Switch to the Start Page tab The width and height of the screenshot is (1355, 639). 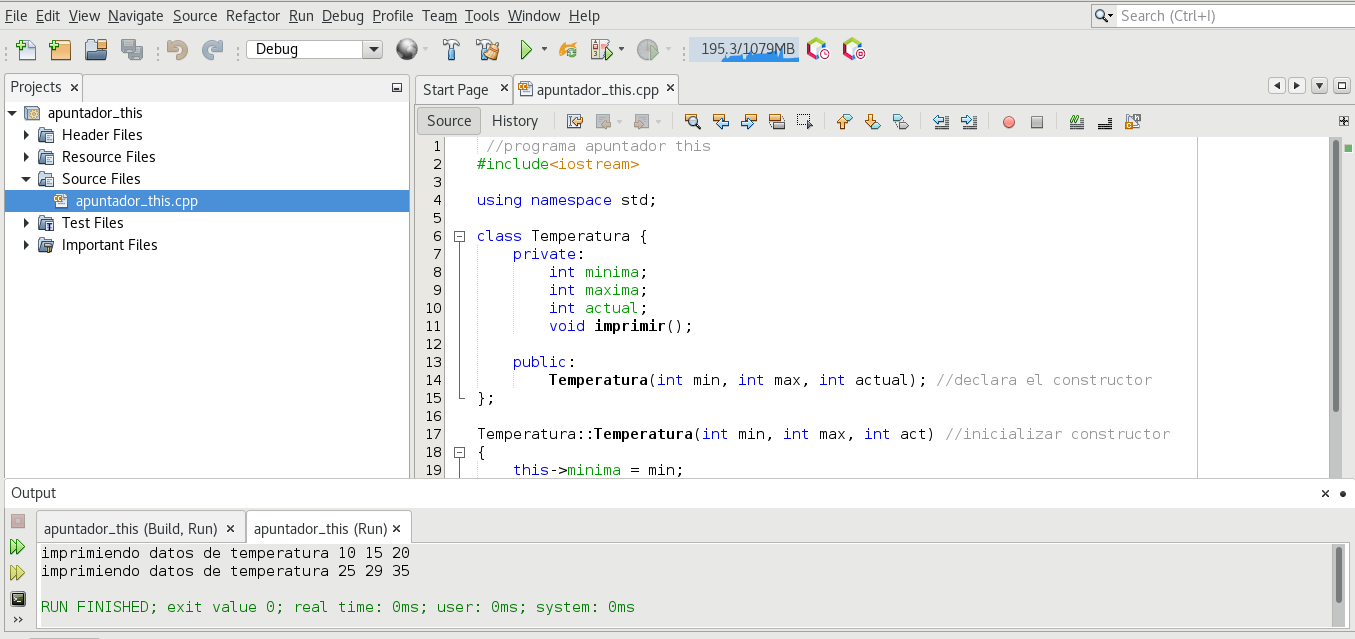click(x=455, y=89)
